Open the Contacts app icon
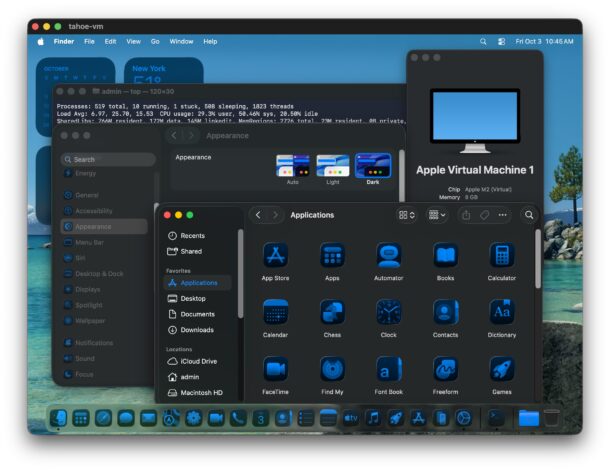 click(445, 312)
